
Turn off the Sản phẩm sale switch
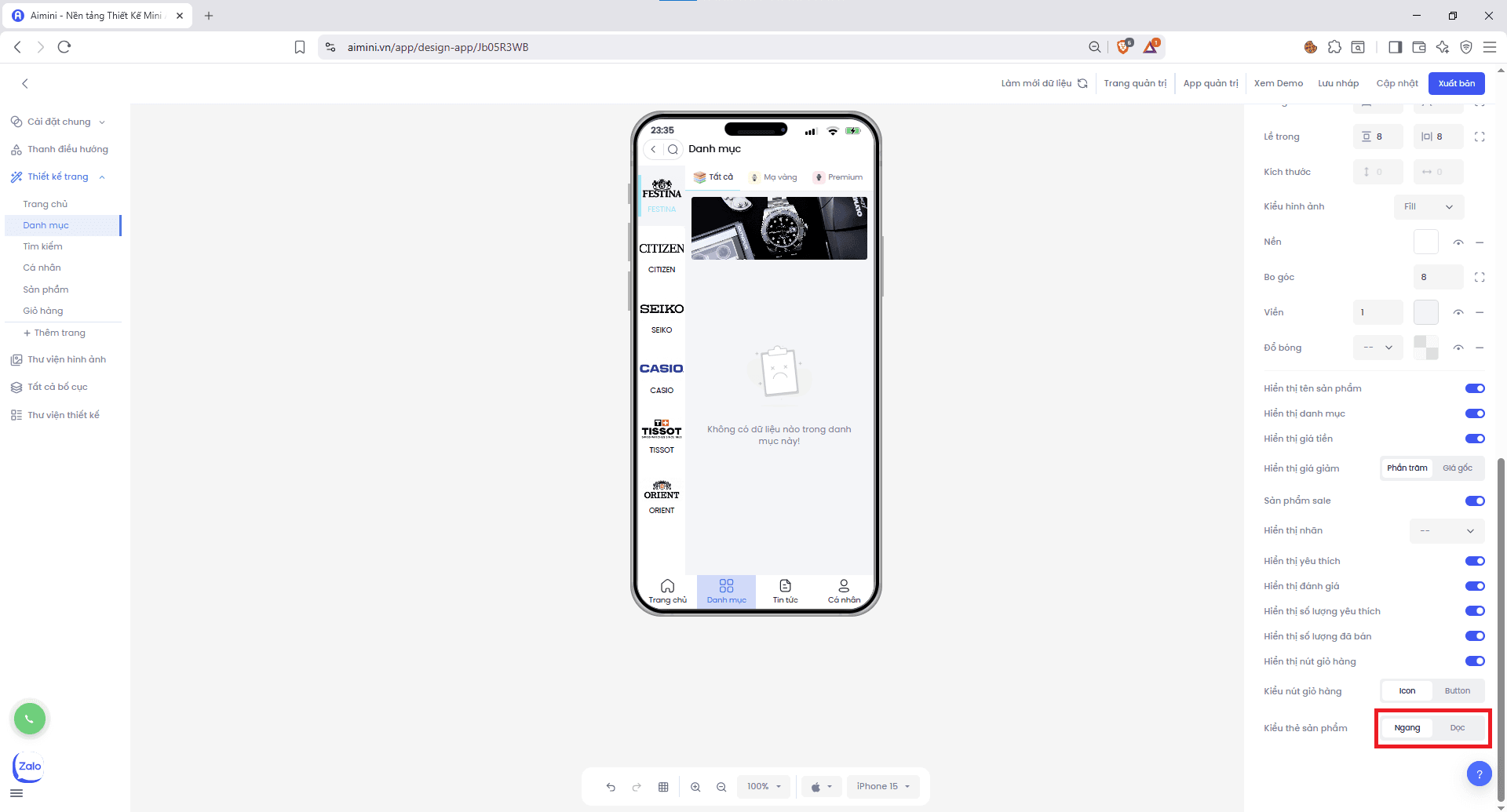[x=1474, y=501]
